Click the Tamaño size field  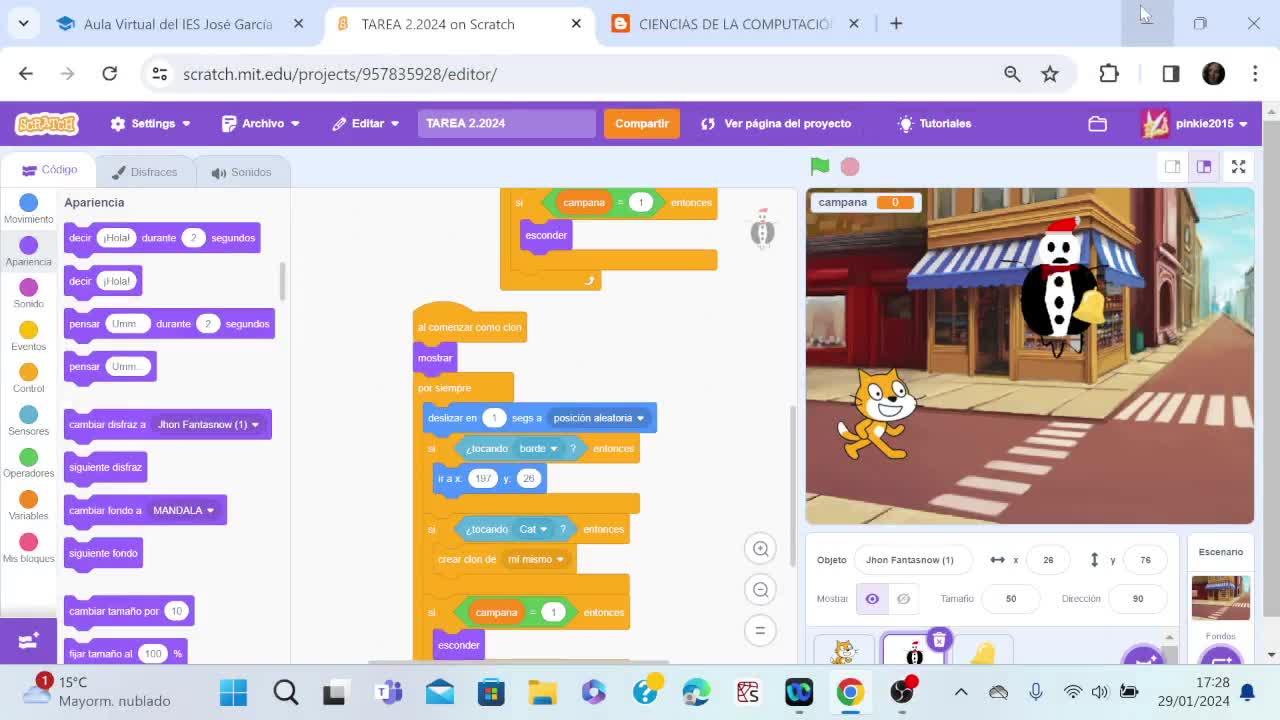tap(1011, 599)
